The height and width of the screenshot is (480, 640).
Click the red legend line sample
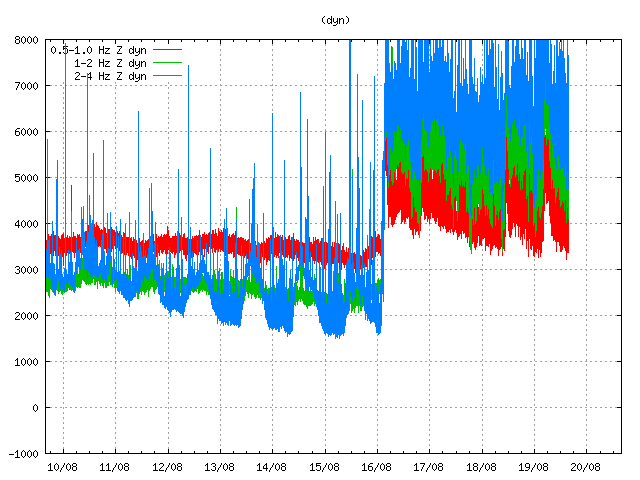pyautogui.click(x=166, y=75)
